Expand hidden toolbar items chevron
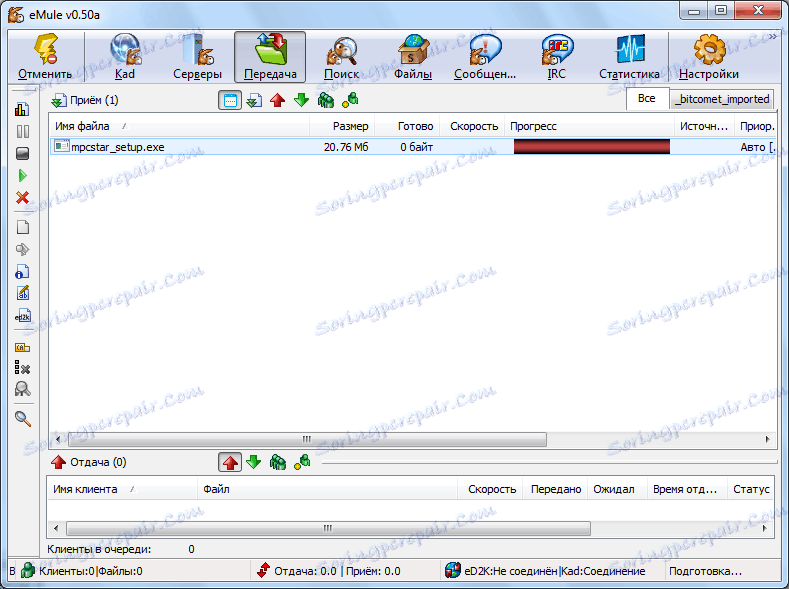Viewport: 789px width, 589px height. (772, 36)
